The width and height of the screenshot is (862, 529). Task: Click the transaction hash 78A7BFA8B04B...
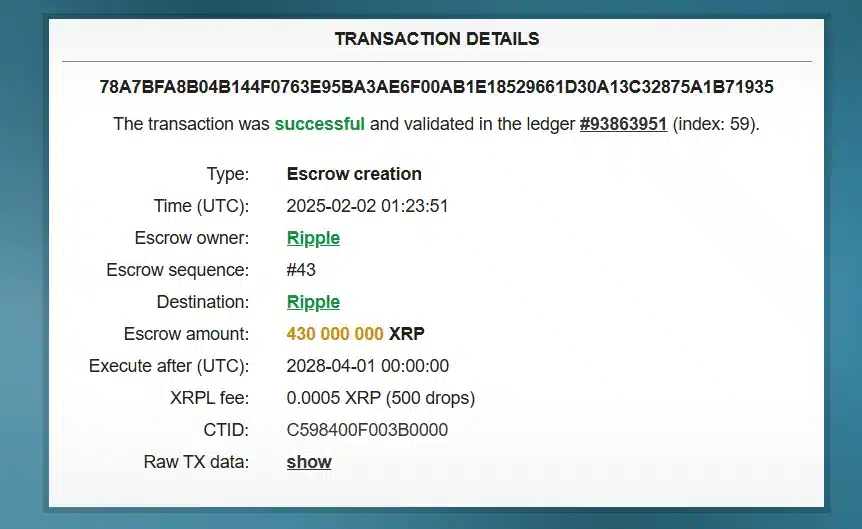point(436,87)
